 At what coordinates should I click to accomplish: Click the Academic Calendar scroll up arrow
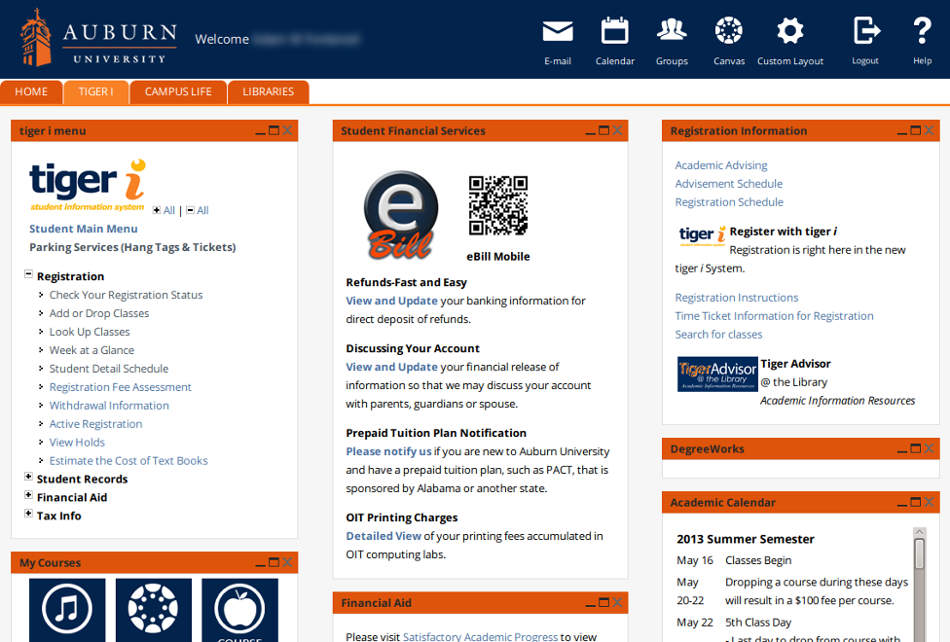919,532
